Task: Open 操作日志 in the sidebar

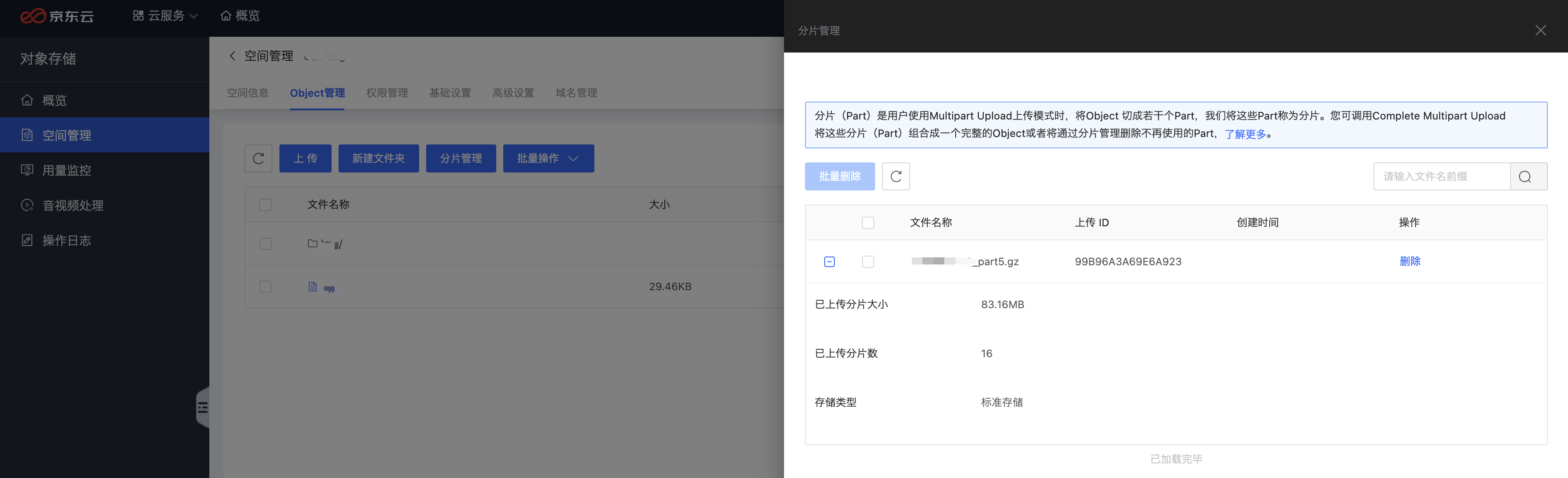Action: tap(105, 240)
